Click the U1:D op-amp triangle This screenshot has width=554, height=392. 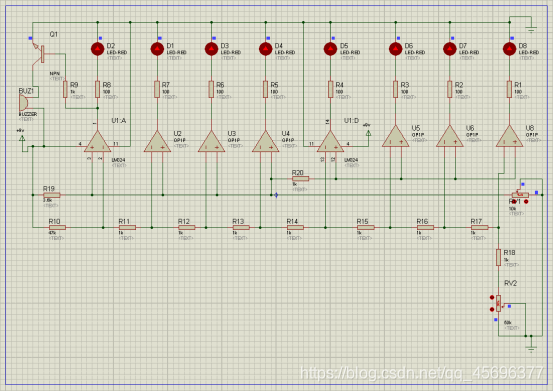[330, 142]
